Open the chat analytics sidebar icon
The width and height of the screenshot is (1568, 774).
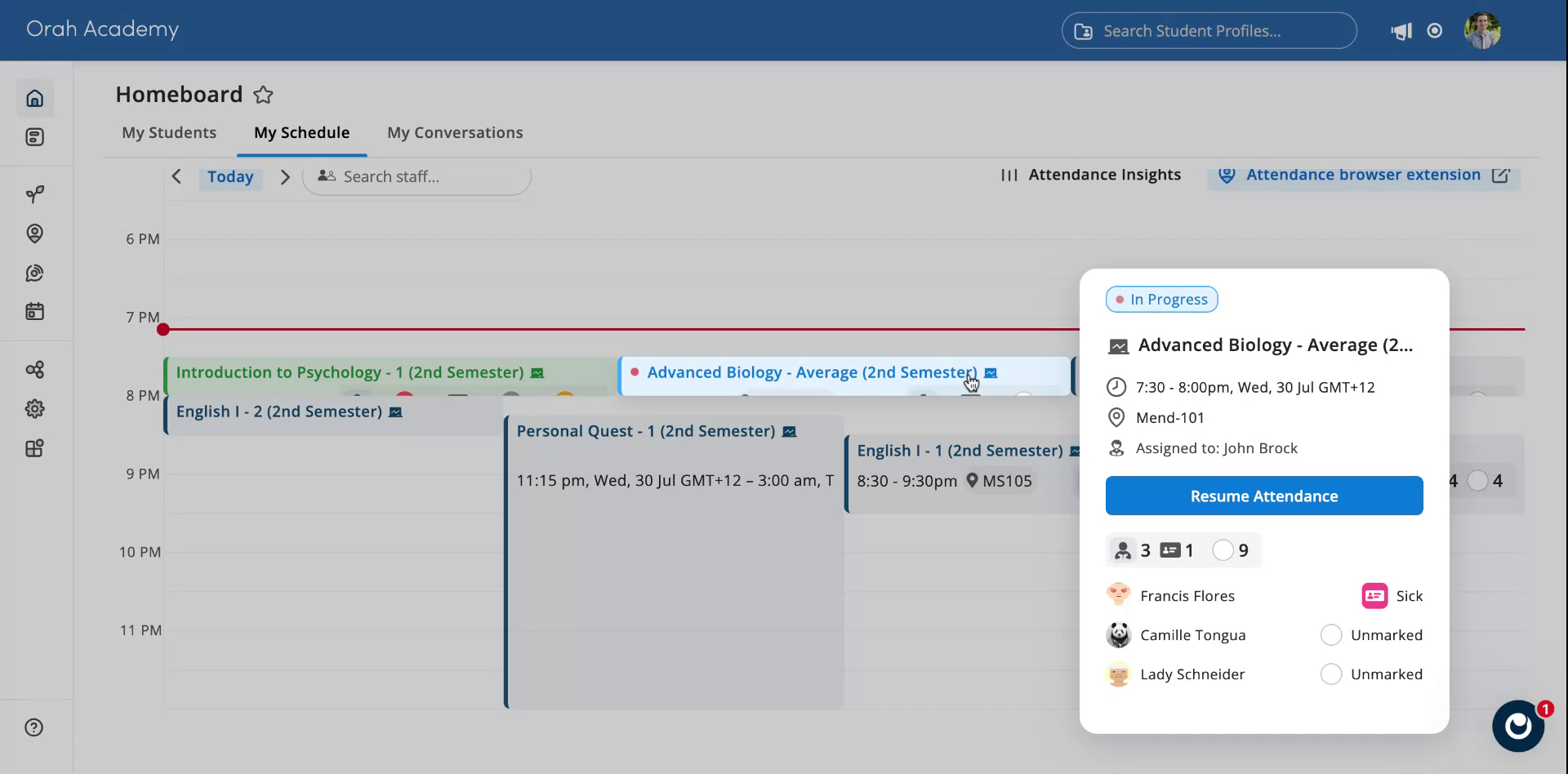point(34,273)
